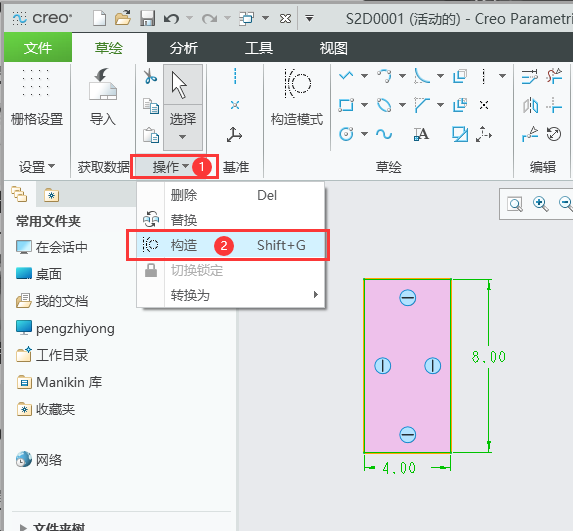
Task: Click the window switch icon in quick access toolbar
Action: pyautogui.click(x=246, y=18)
